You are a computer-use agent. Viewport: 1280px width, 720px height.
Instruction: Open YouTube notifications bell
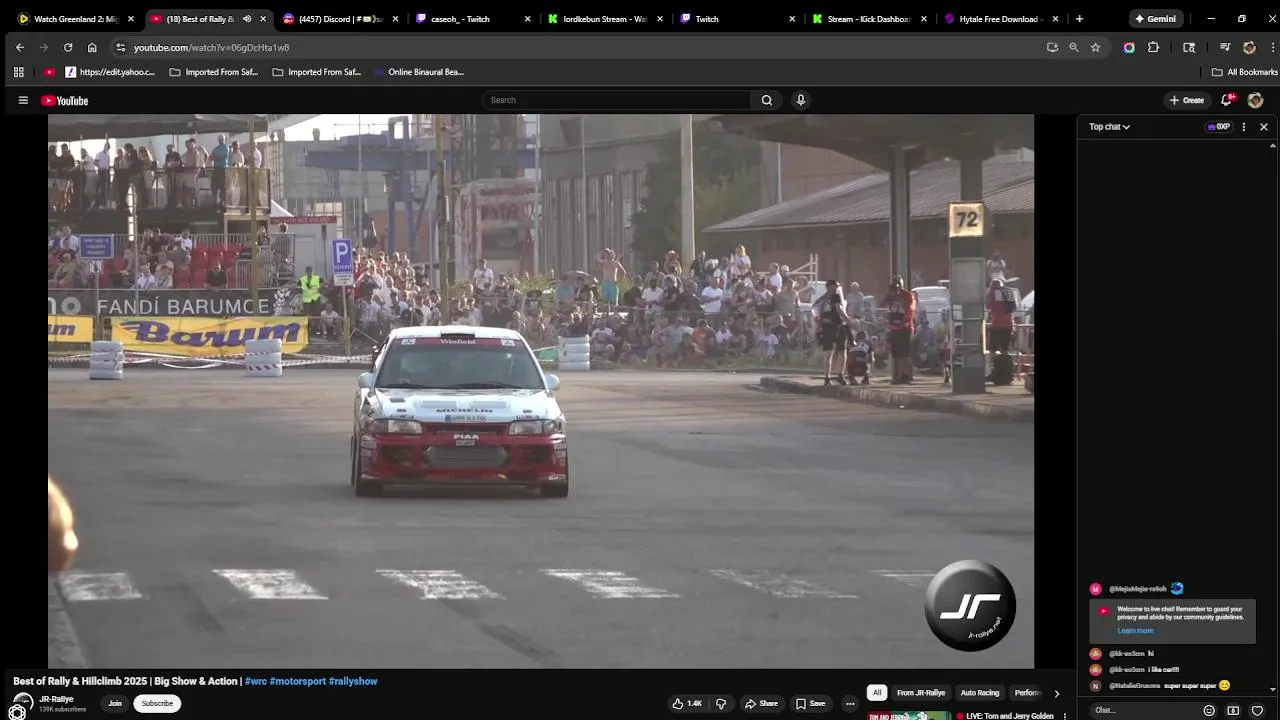coord(1227,100)
